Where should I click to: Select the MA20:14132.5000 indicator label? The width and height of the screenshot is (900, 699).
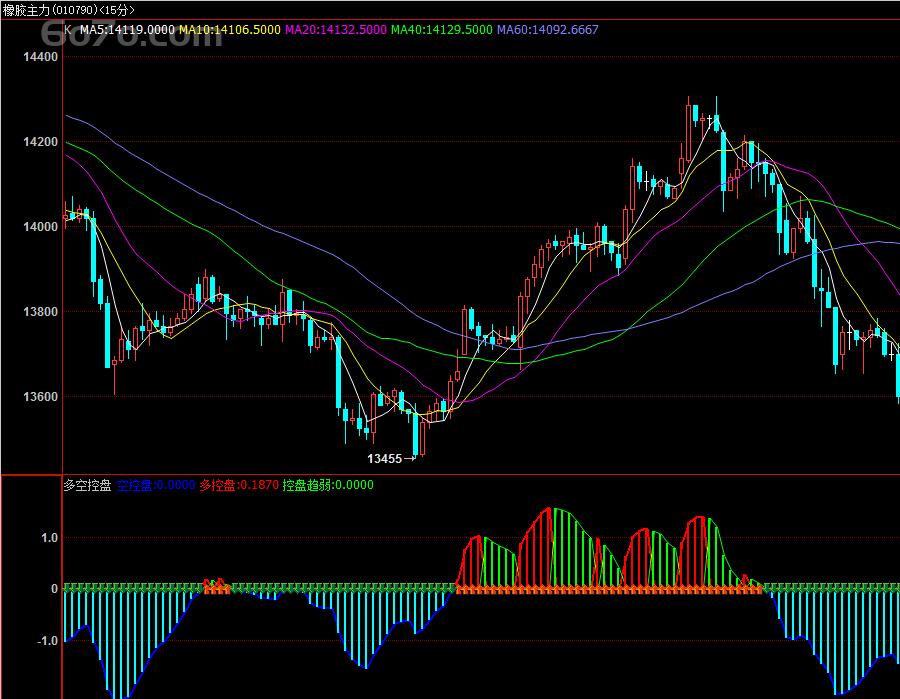pos(336,30)
